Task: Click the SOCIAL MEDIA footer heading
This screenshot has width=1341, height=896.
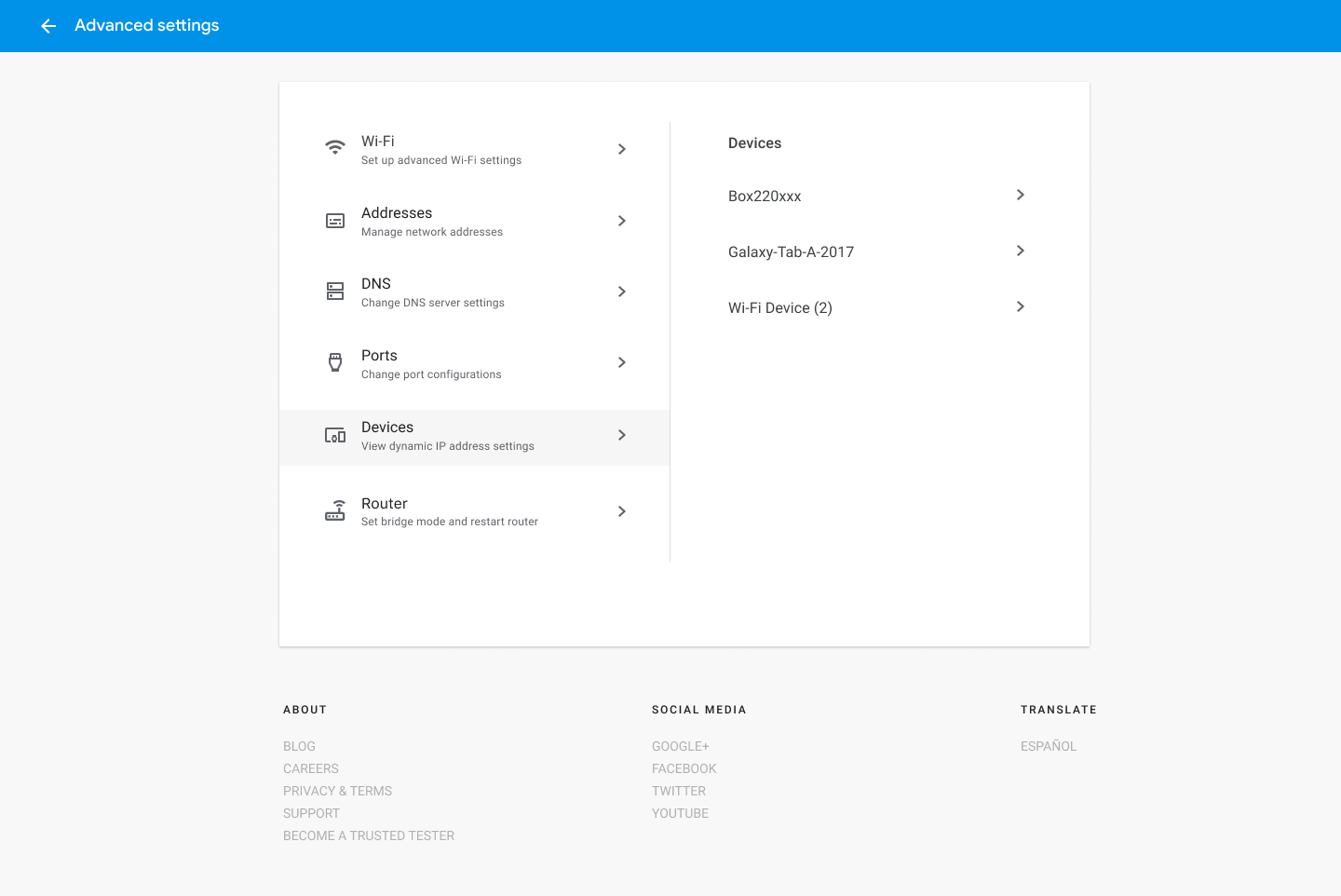Action: click(x=699, y=710)
